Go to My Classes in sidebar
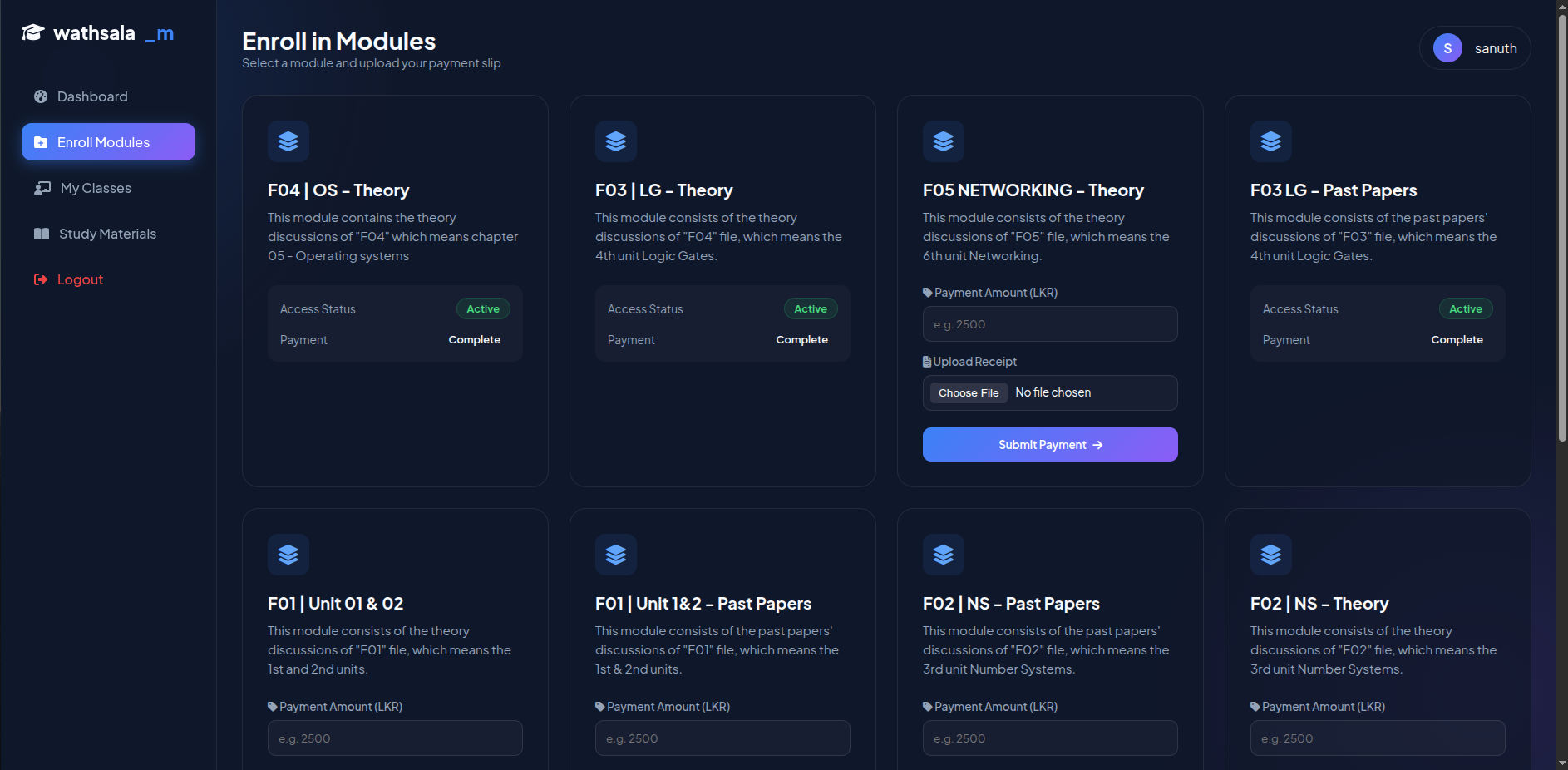This screenshot has height=770, width=1568. click(x=108, y=188)
